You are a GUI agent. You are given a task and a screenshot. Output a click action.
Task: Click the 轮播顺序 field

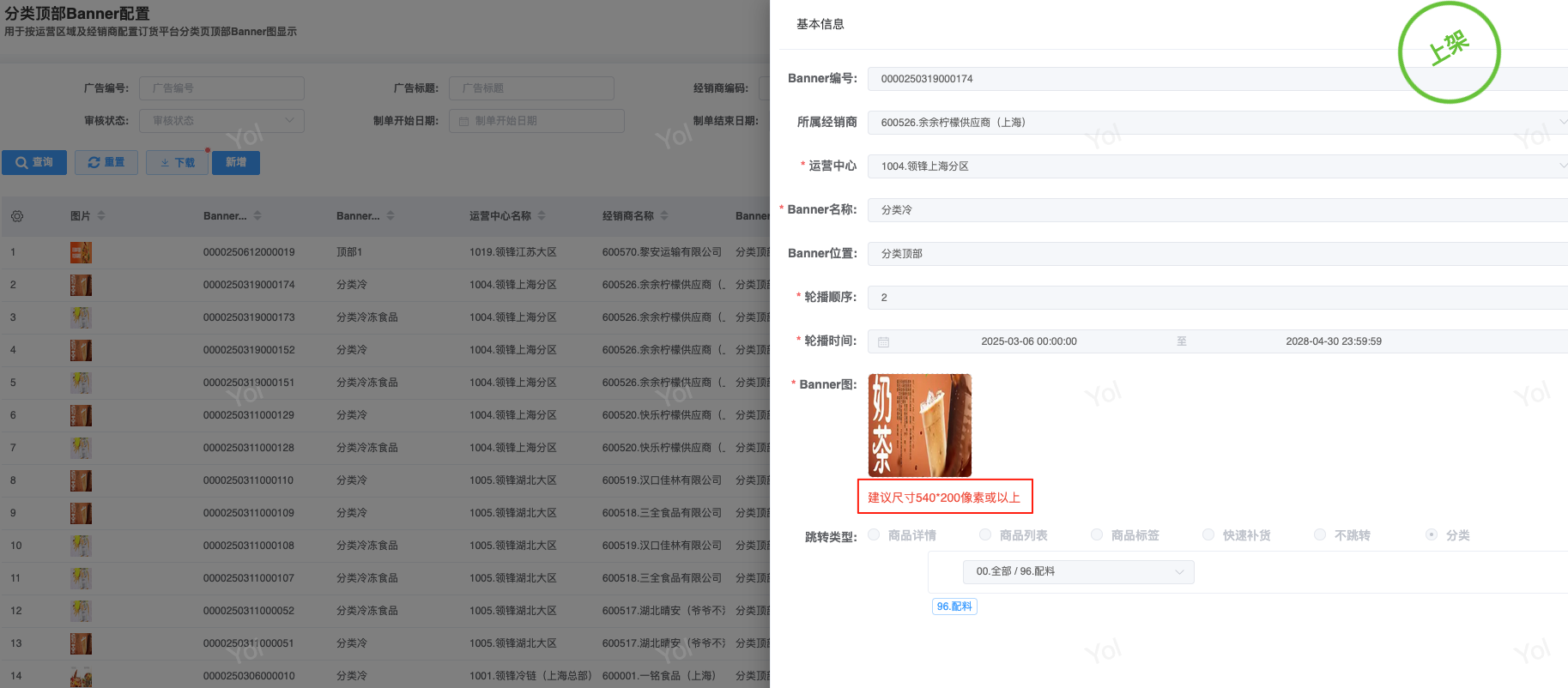coord(1218,298)
